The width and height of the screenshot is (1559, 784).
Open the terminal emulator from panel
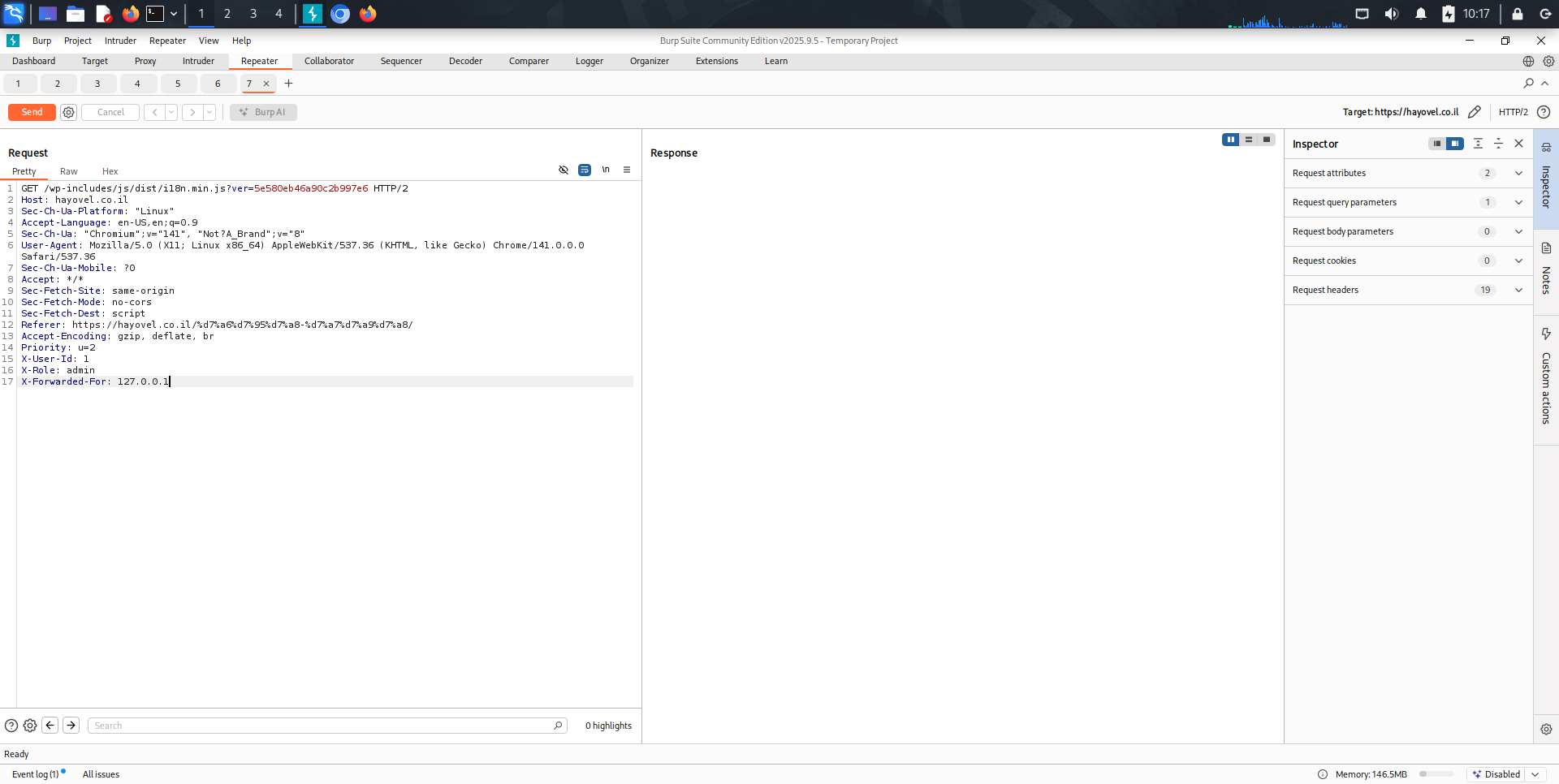coord(154,14)
